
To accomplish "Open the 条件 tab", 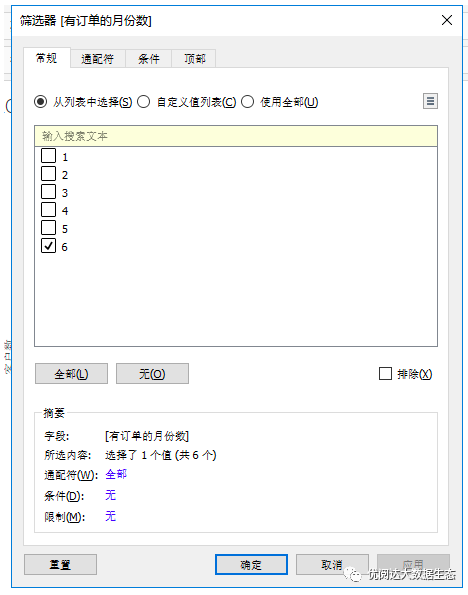I will click(x=148, y=59).
